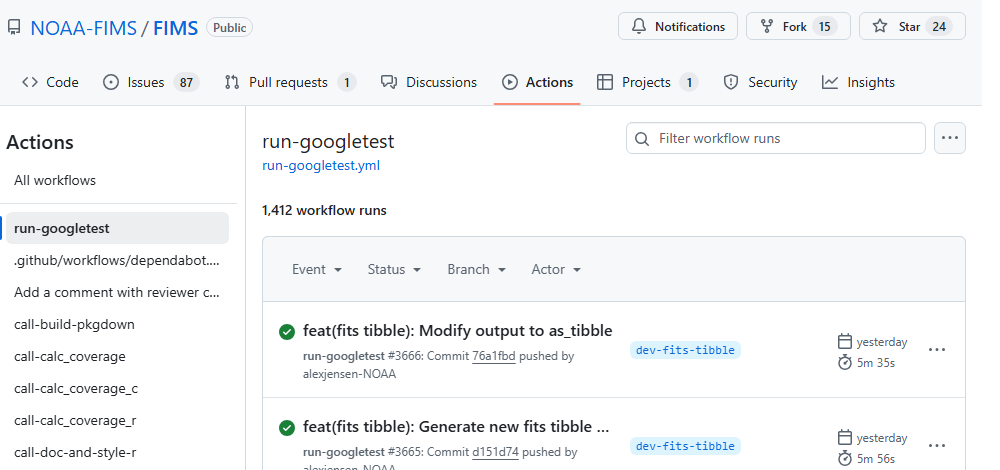The image size is (1000, 470).
Task: Click dev-fits-tibble branch label of run #3665
Action: 685,446
